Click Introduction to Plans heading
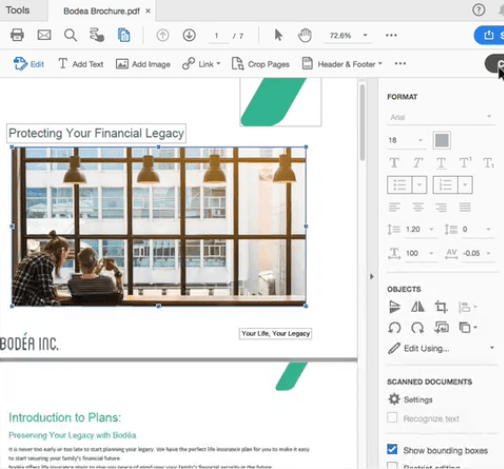 tap(65, 417)
